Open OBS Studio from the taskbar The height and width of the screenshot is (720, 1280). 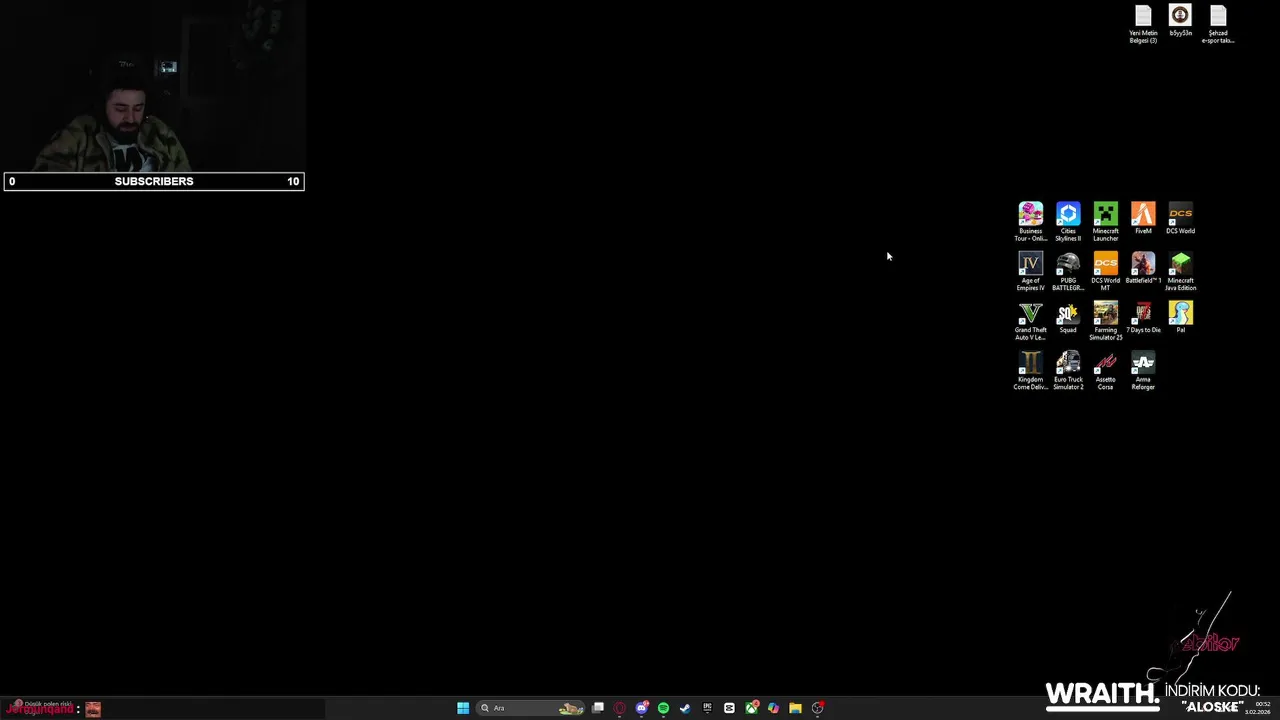tap(817, 708)
